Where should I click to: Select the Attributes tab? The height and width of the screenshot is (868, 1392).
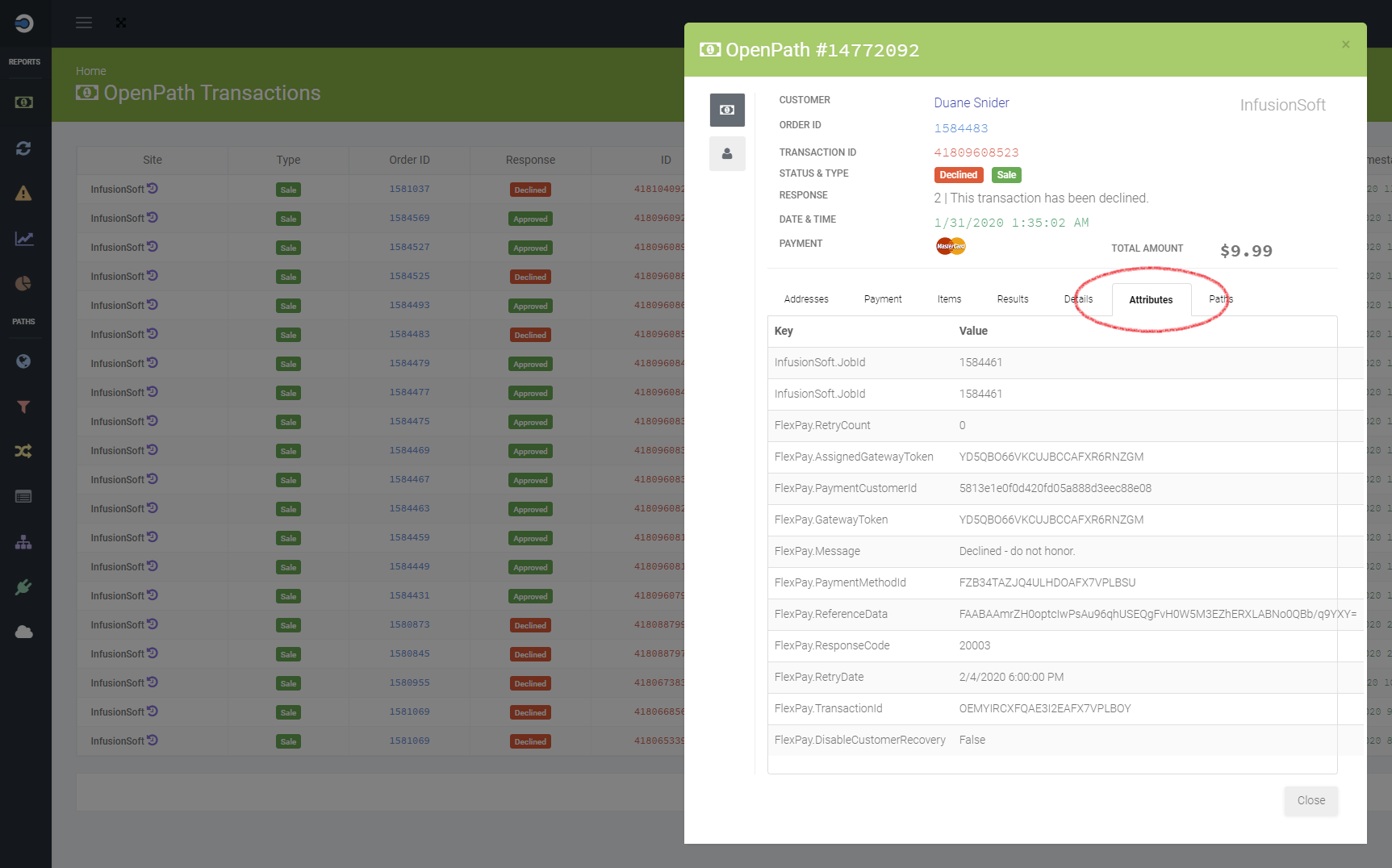click(x=1151, y=300)
